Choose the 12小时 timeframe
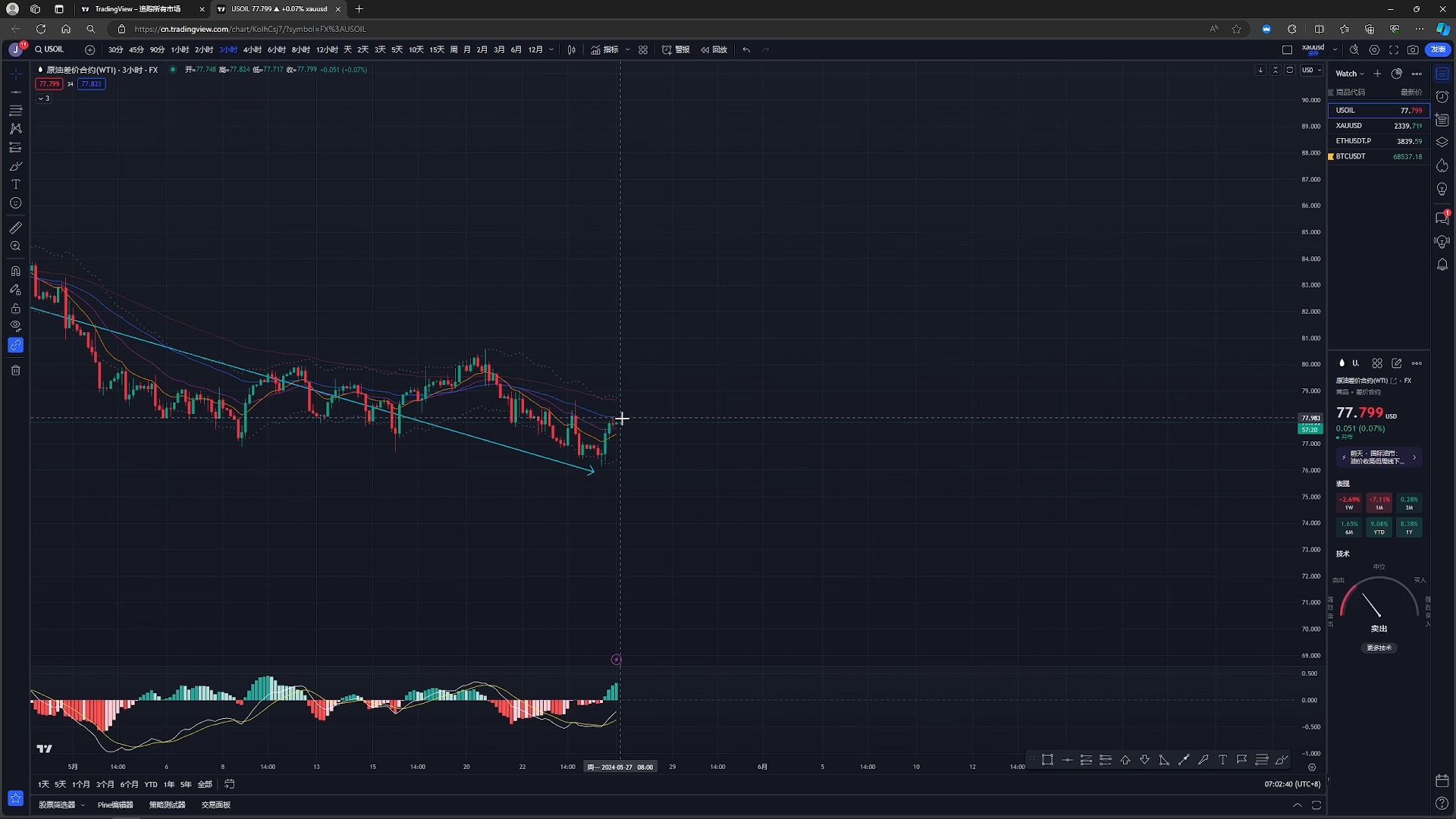Image resolution: width=1456 pixels, height=819 pixels. coord(327,50)
